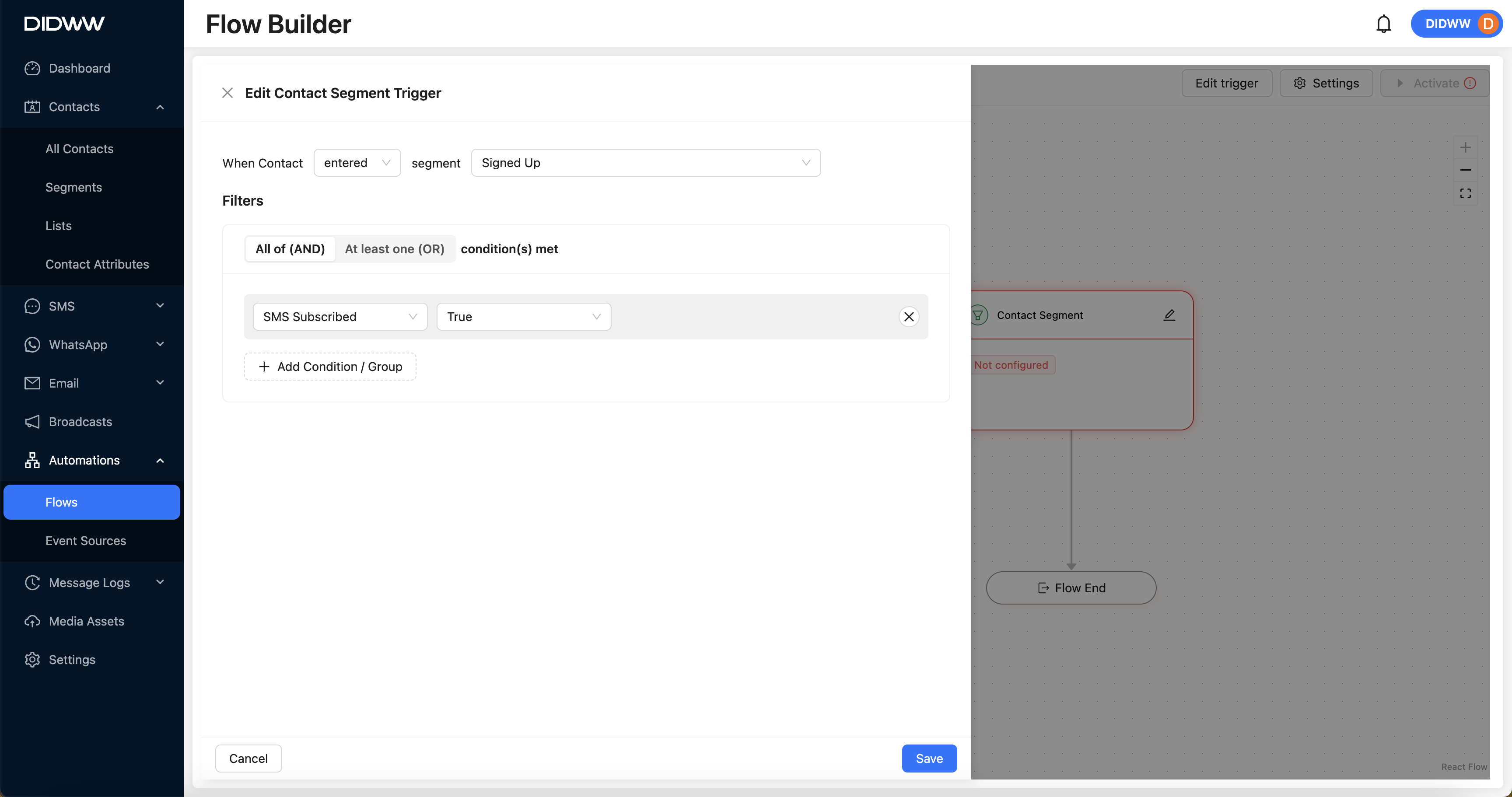Open the Dashboard from the sidebar
1512x797 pixels.
(79, 68)
